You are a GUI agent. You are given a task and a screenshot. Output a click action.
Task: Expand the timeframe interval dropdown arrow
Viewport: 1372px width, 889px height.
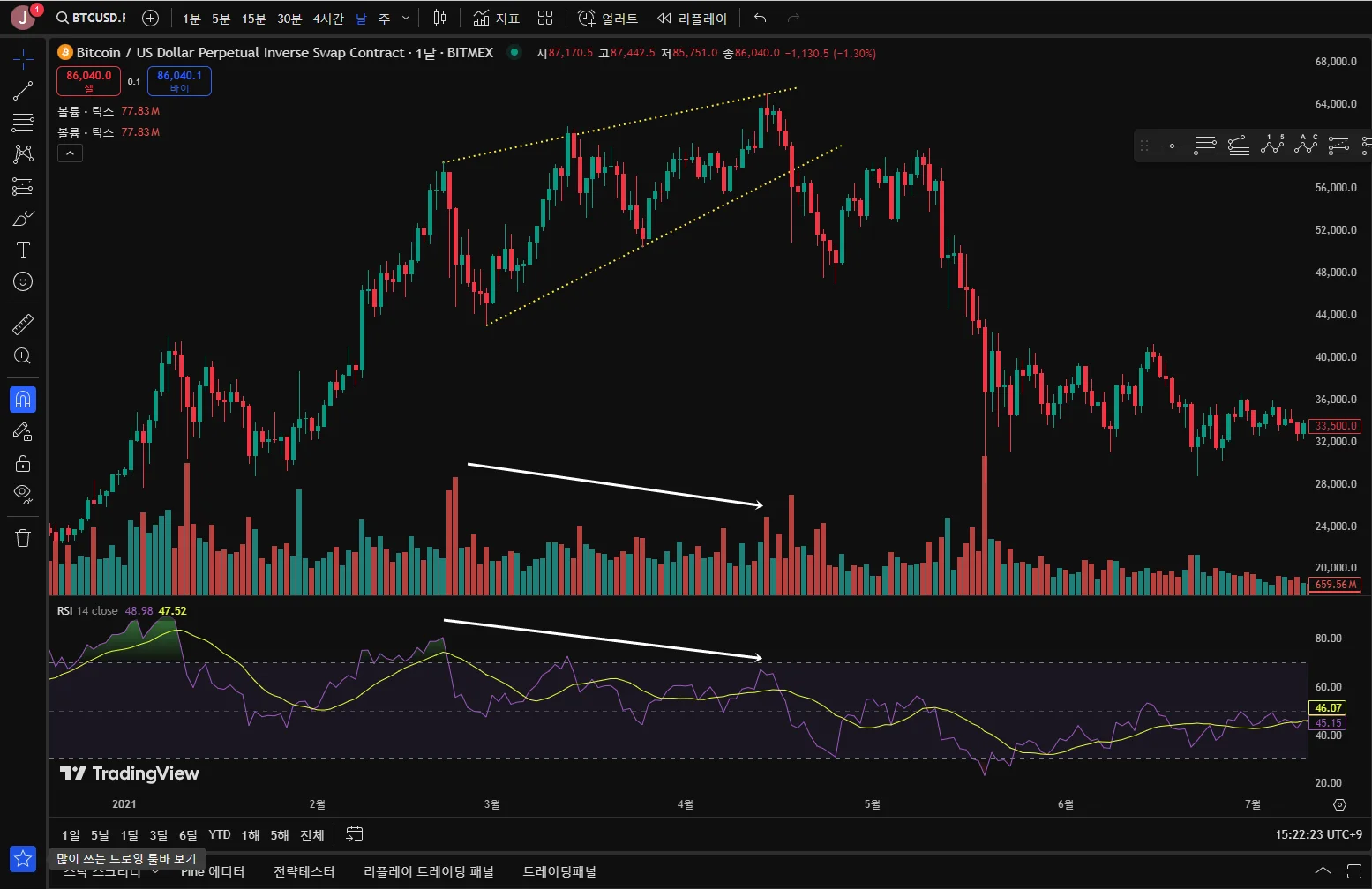tap(405, 19)
